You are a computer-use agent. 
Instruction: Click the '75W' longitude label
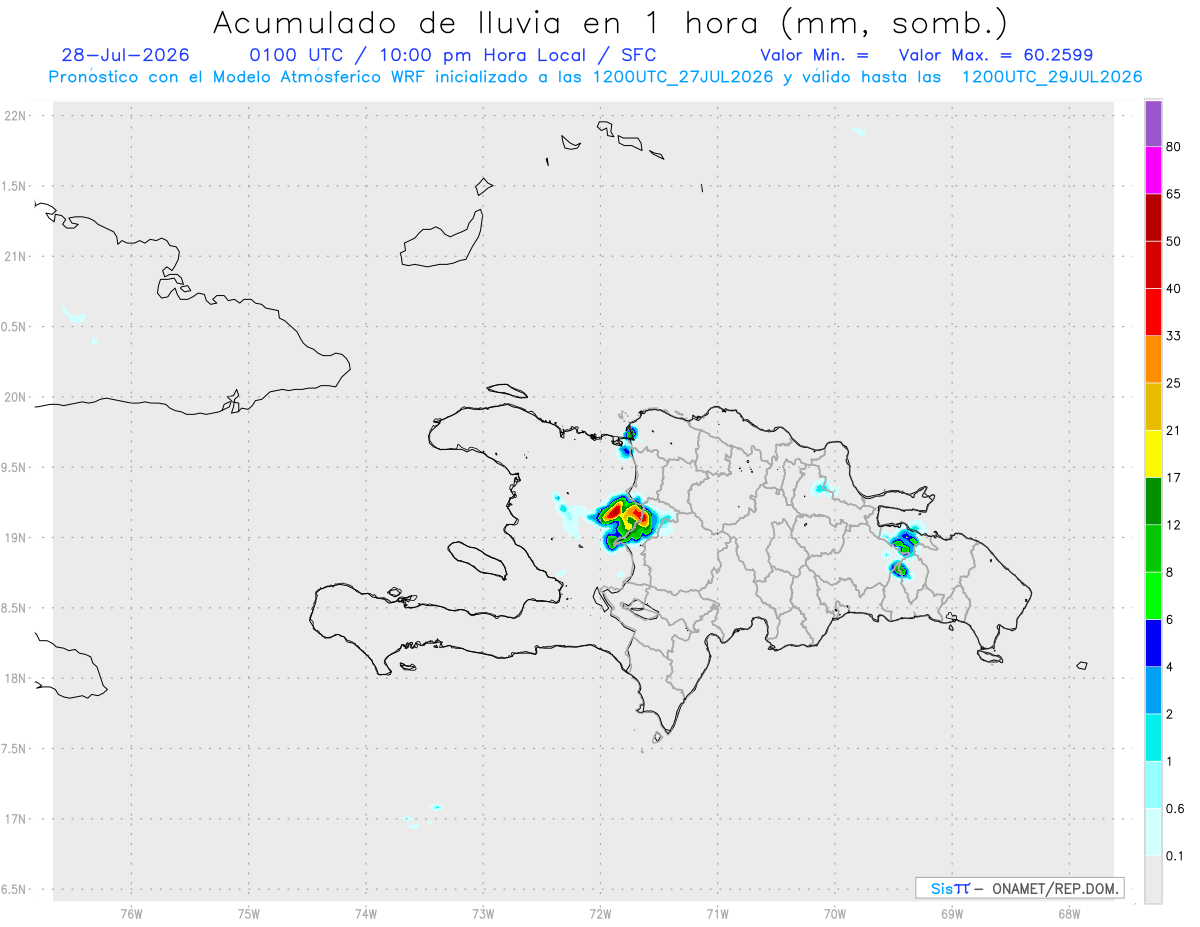pos(249,913)
